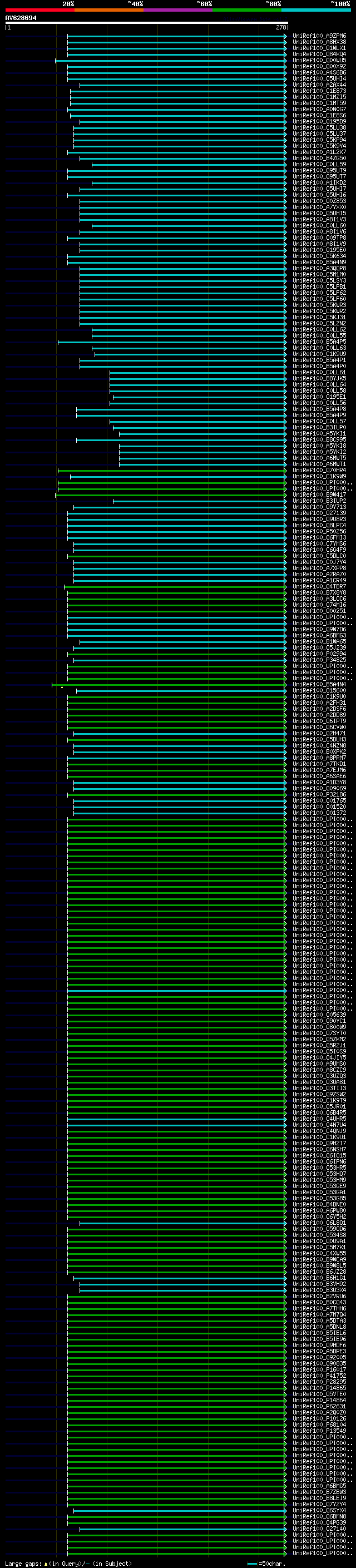Select label UniRef100_C1MZI5
Viewport: 356px width, 1568px height.
[319, 97]
